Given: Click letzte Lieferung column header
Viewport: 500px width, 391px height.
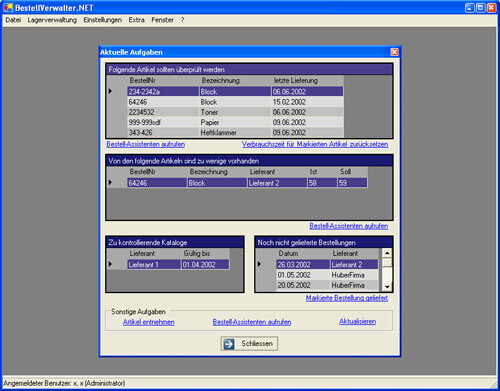Looking at the screenshot, I should (x=307, y=80).
